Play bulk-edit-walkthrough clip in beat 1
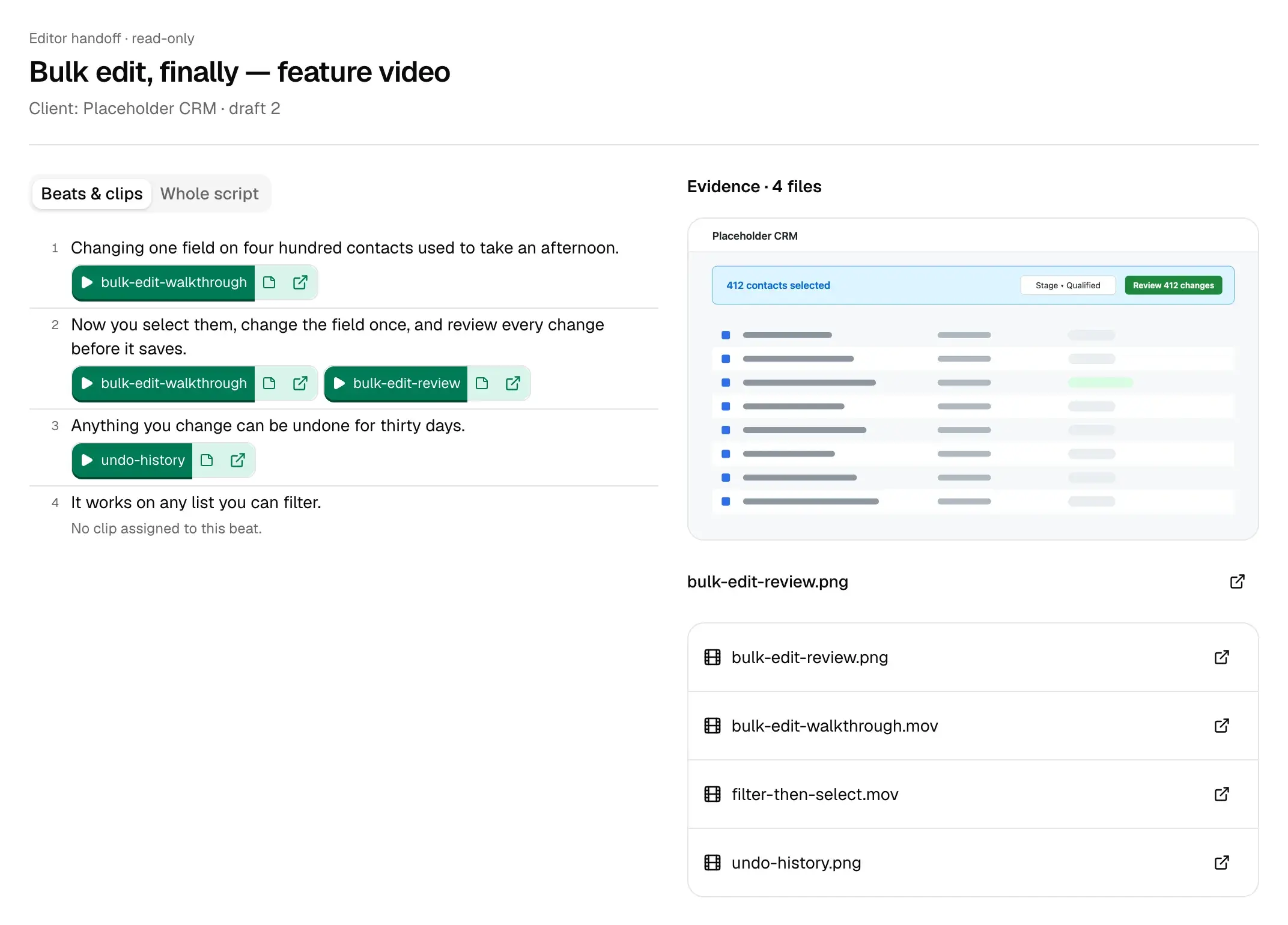1288x925 pixels. tap(163, 282)
